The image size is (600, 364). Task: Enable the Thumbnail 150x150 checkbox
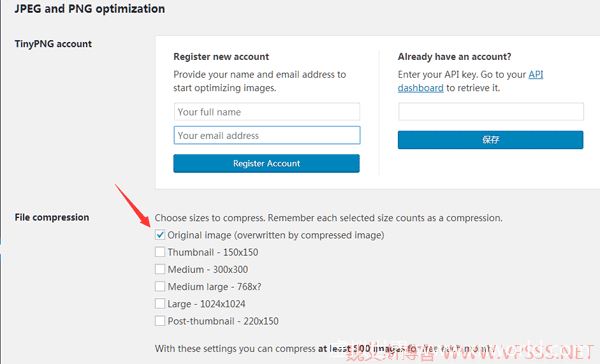coord(160,252)
